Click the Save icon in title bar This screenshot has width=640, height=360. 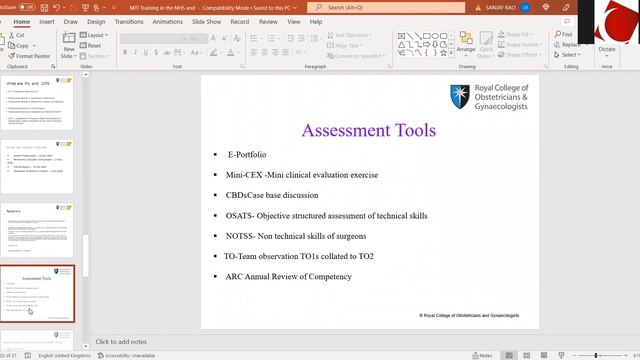pyautogui.click(x=44, y=7)
